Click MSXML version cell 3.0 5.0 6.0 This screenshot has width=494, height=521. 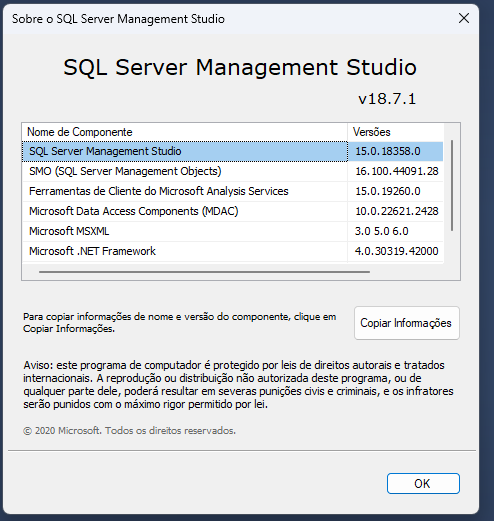(x=381, y=231)
